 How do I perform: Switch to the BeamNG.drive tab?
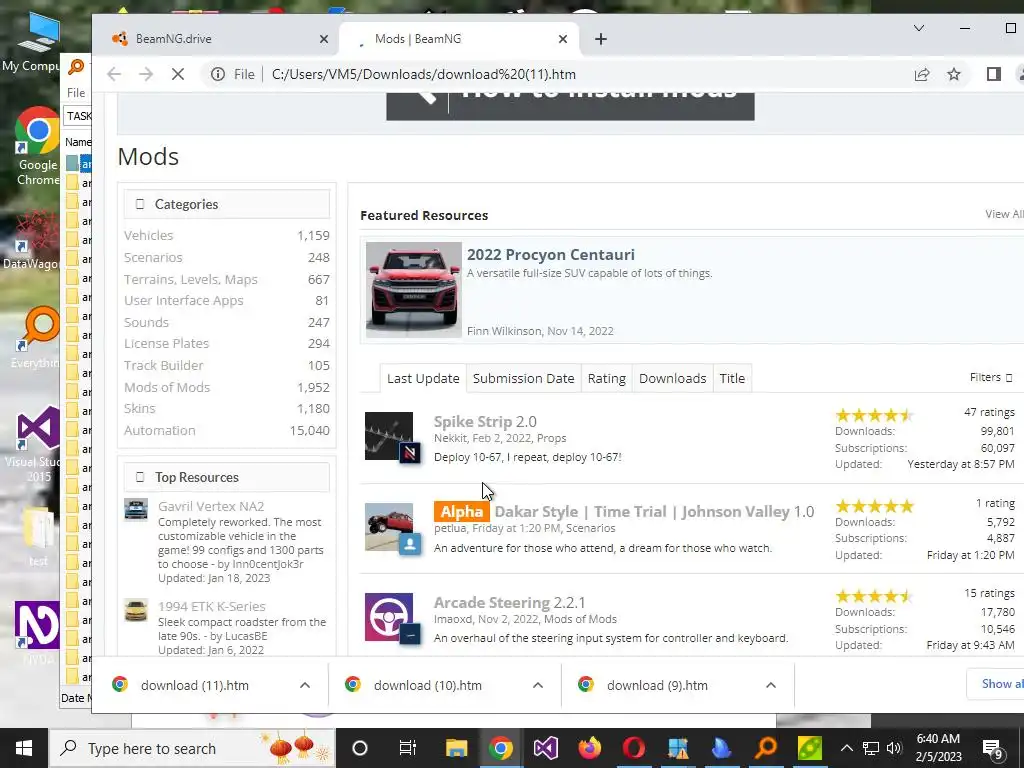[x=216, y=39]
